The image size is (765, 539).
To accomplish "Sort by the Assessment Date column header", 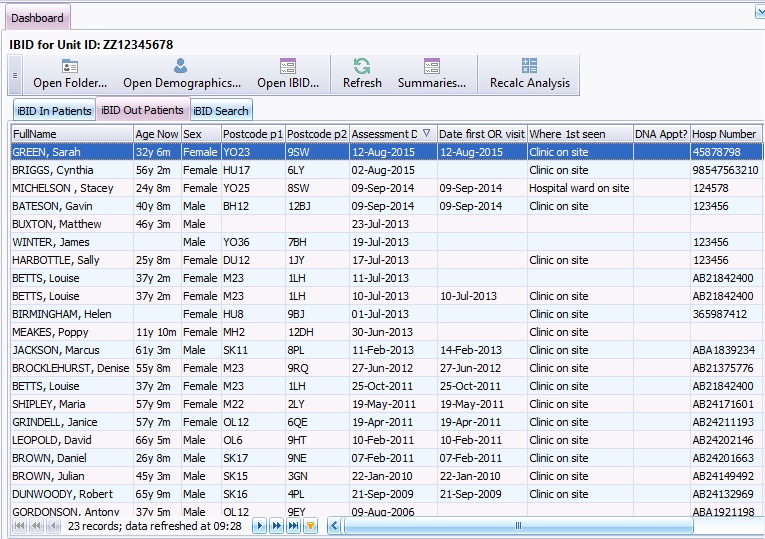I will point(385,134).
